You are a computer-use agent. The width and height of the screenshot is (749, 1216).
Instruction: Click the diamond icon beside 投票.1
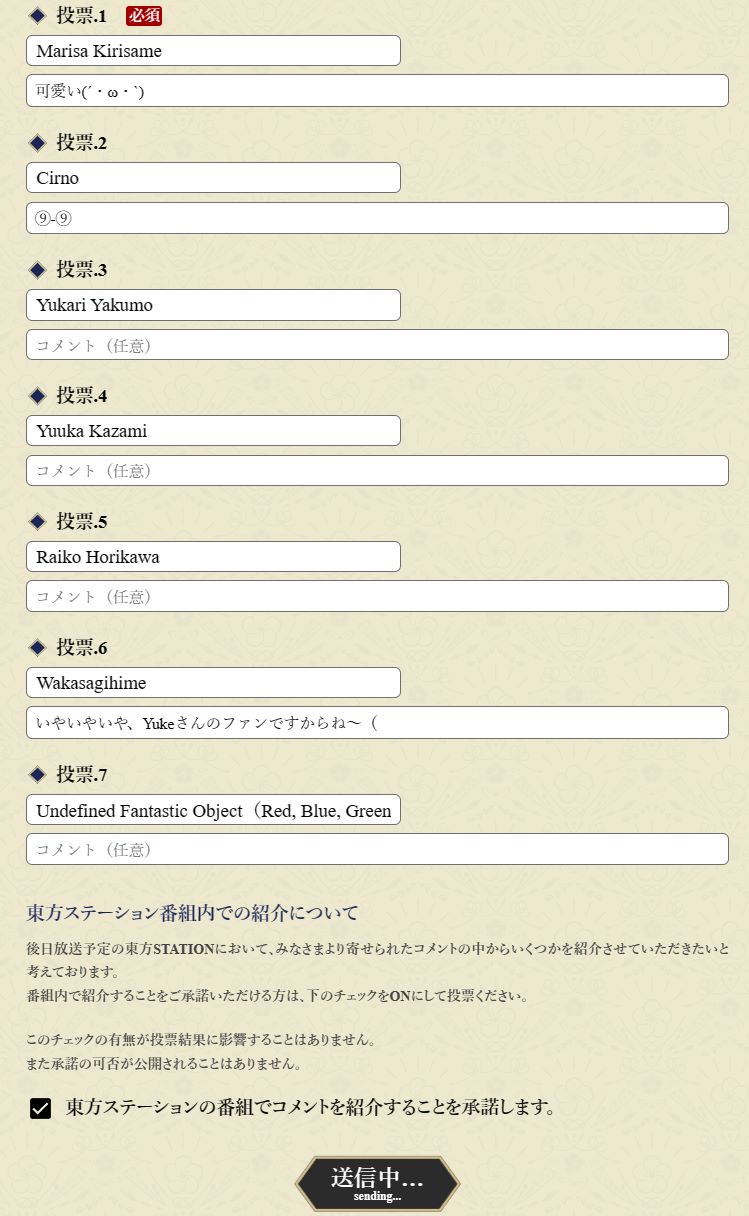(x=38, y=15)
